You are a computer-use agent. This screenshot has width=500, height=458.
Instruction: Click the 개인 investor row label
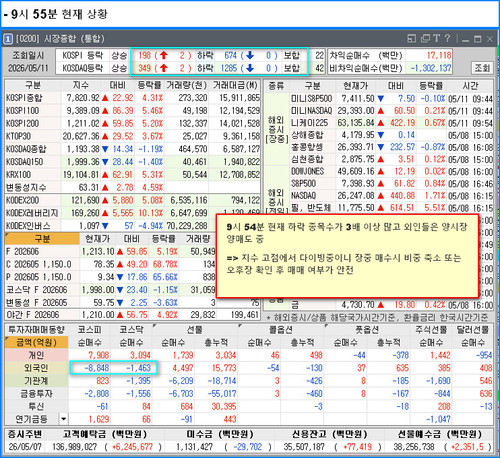coord(36,355)
